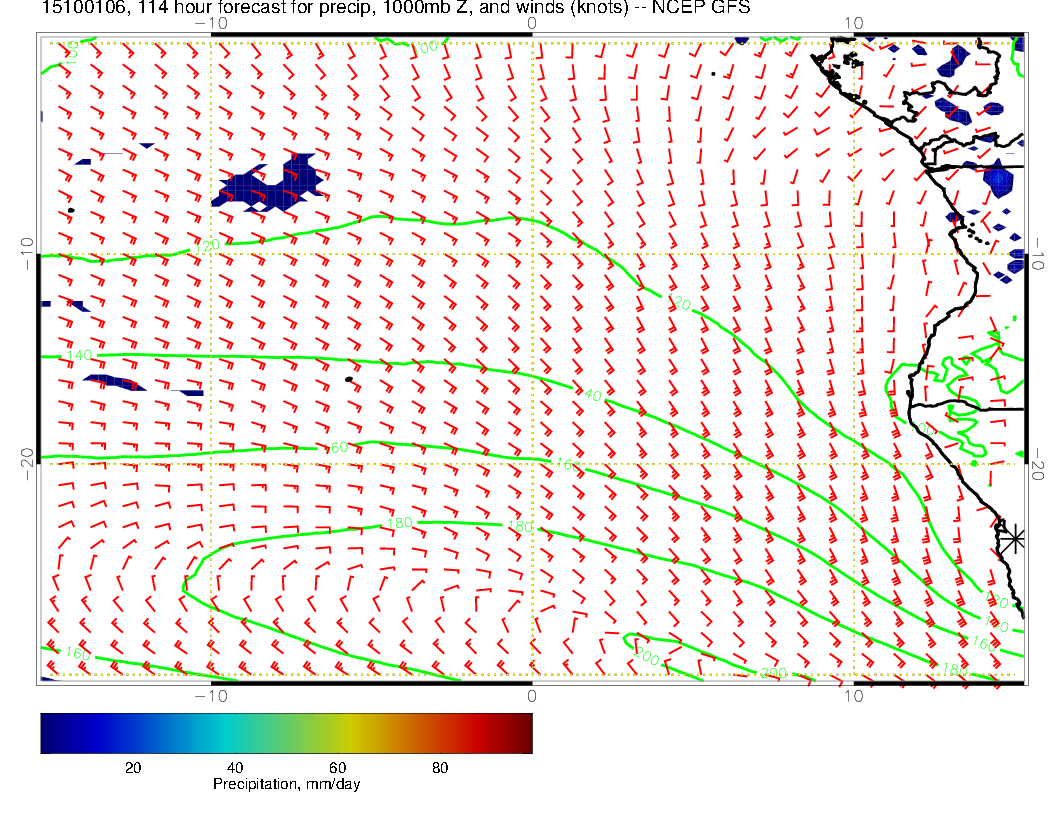
Task: Click the "-10" latitude label on the right axis
Action: [1038, 254]
